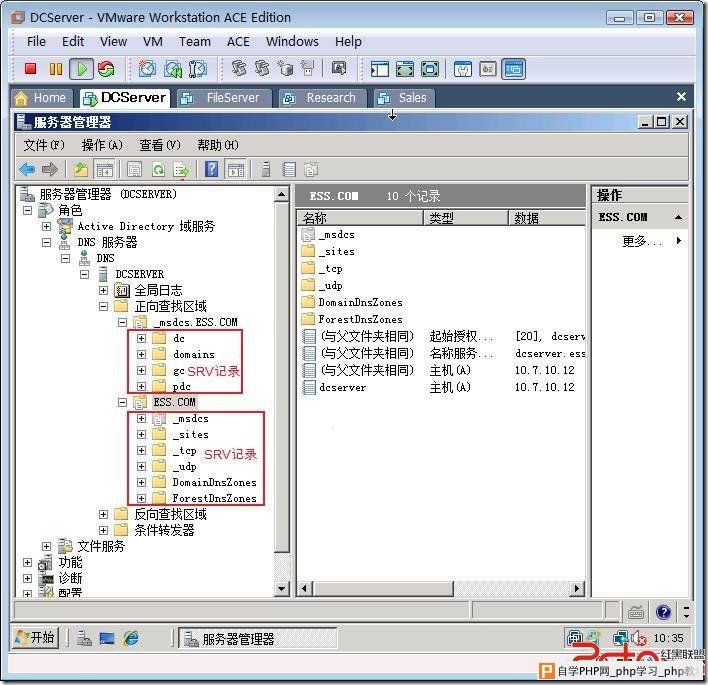The width and height of the screenshot is (708, 685).
Task: Open the VM menu
Action: 153,42
